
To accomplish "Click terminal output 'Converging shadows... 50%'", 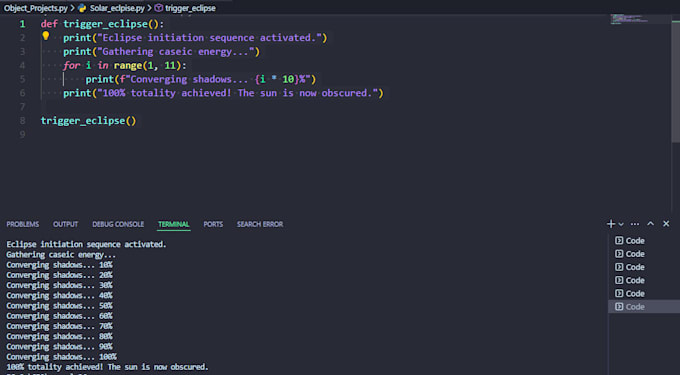I will pyautogui.click(x=59, y=306).
